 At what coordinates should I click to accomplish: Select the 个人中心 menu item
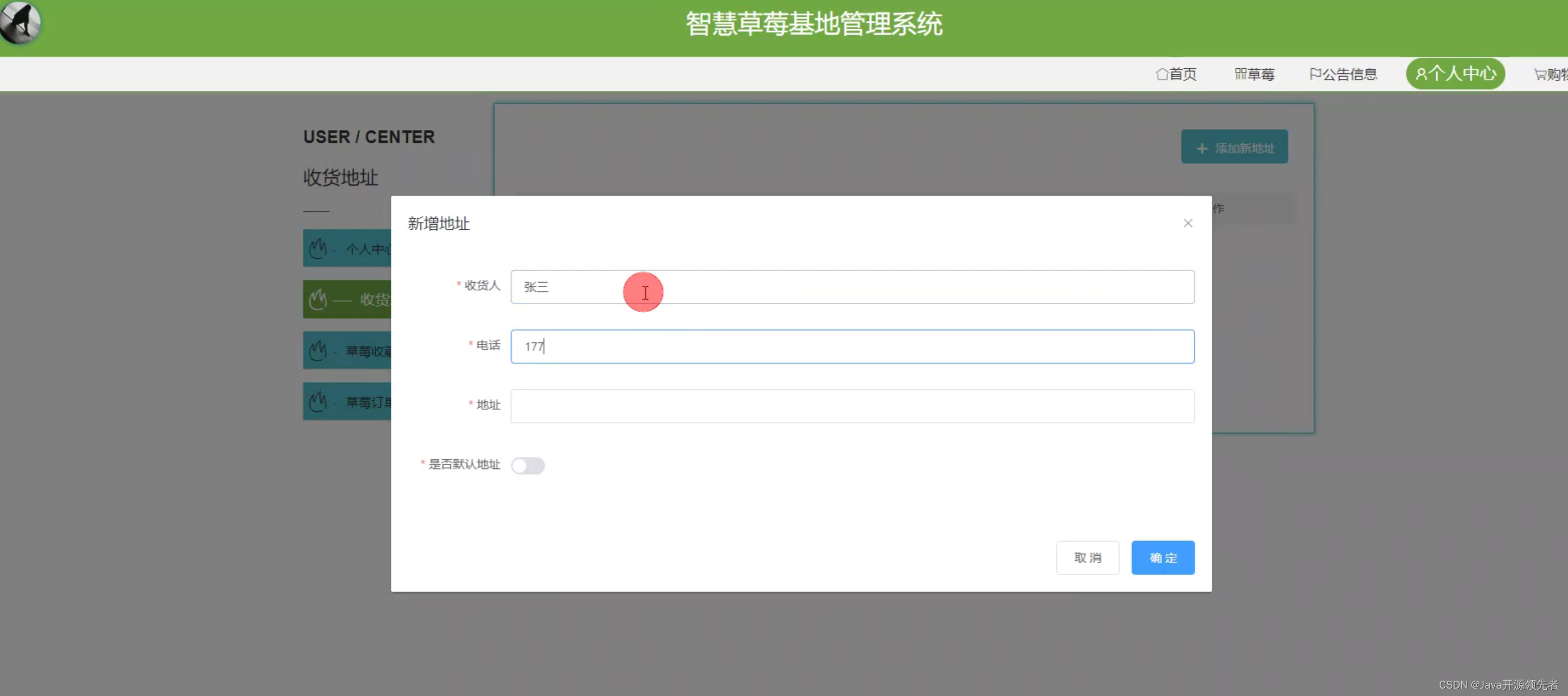[1456, 74]
